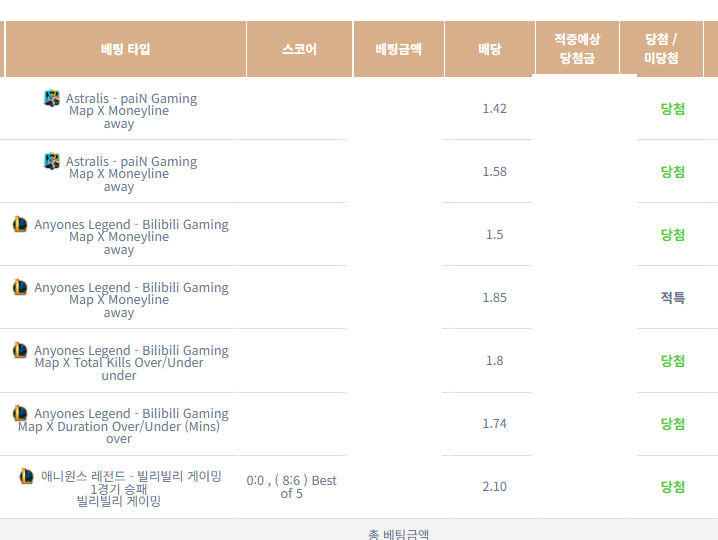Click the 1.42 odds value
The image size is (718, 540).
tap(495, 109)
